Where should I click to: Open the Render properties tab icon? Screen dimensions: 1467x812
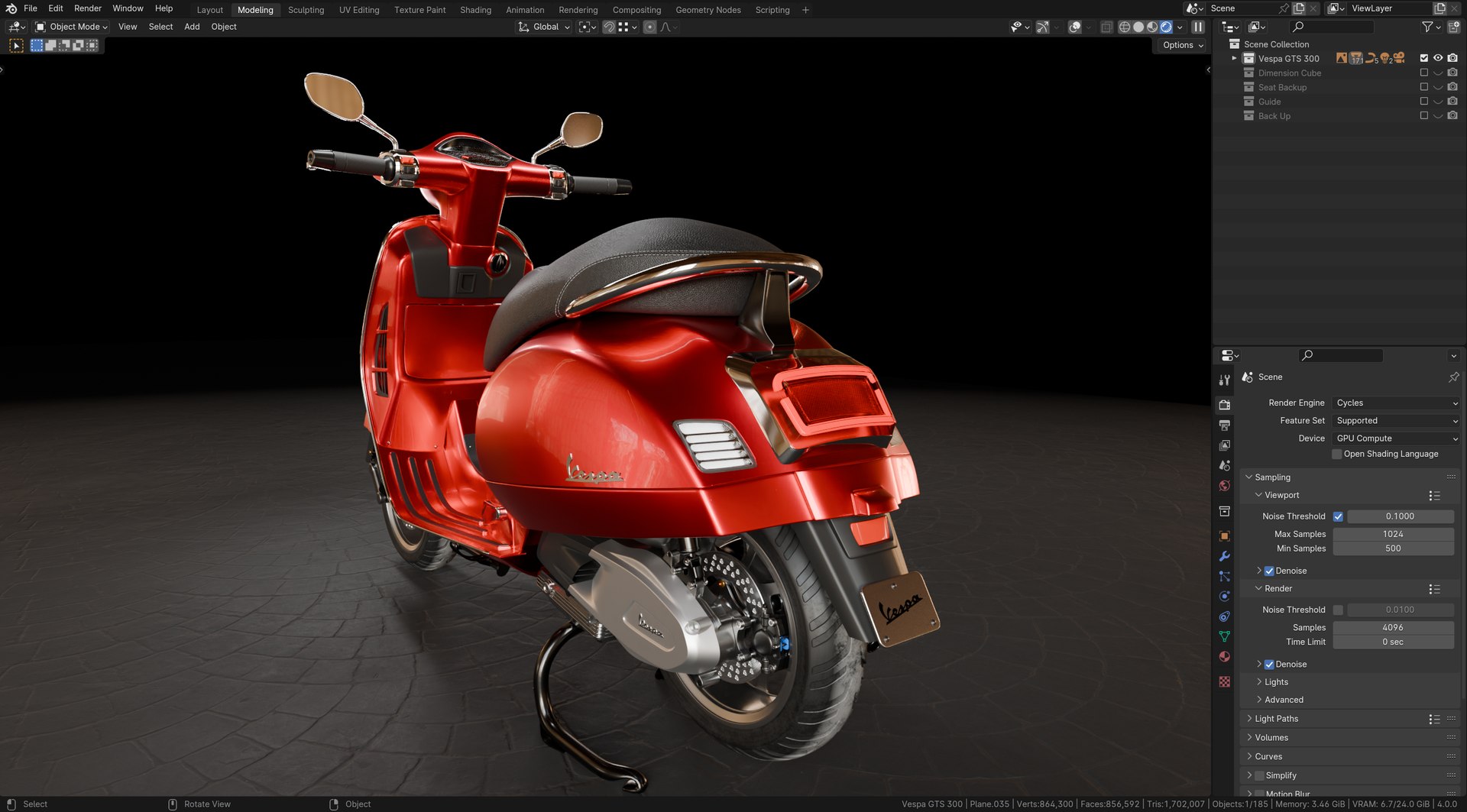point(1225,405)
